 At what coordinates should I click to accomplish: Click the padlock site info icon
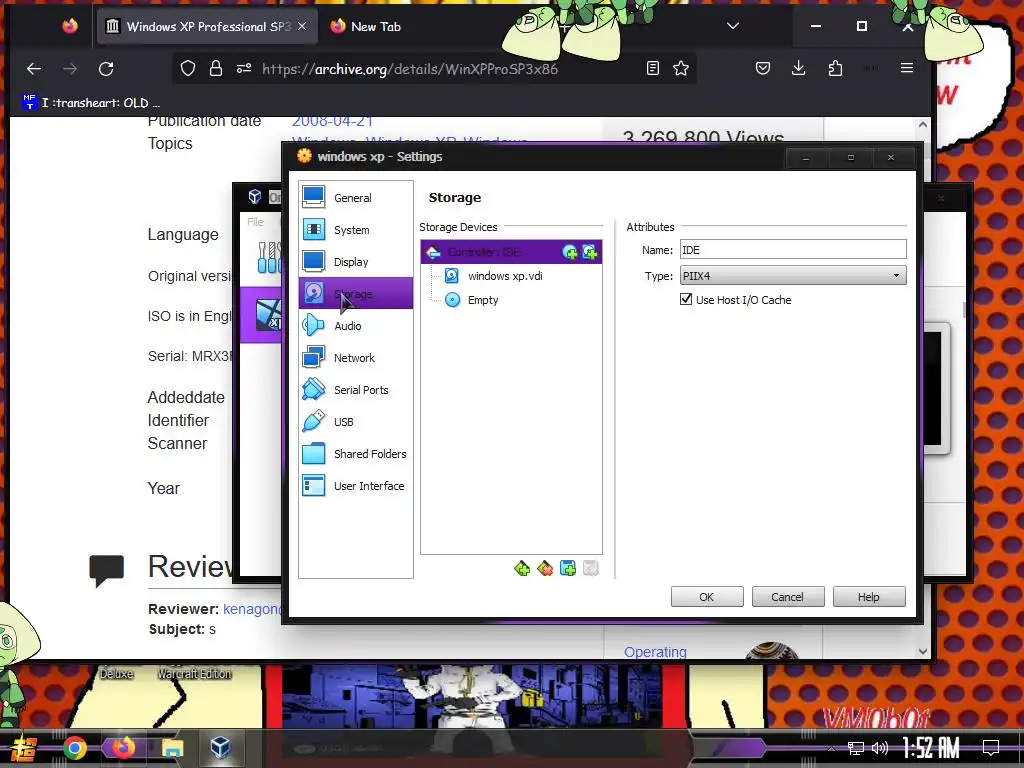216,69
